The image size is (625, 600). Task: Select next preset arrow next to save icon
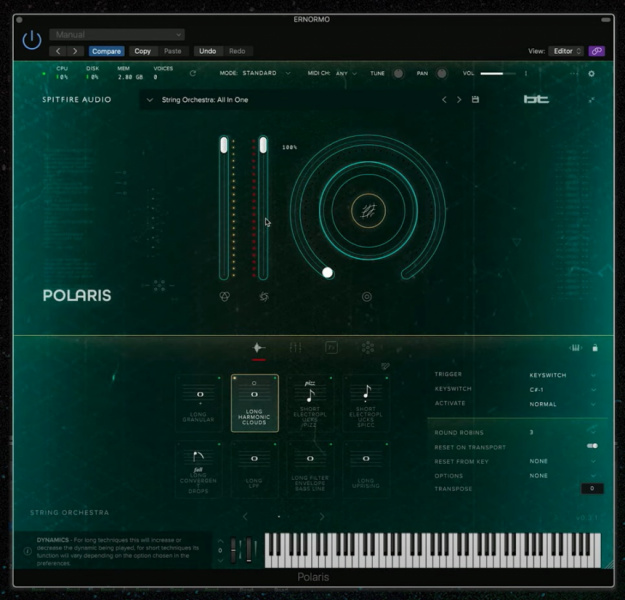[x=459, y=100]
